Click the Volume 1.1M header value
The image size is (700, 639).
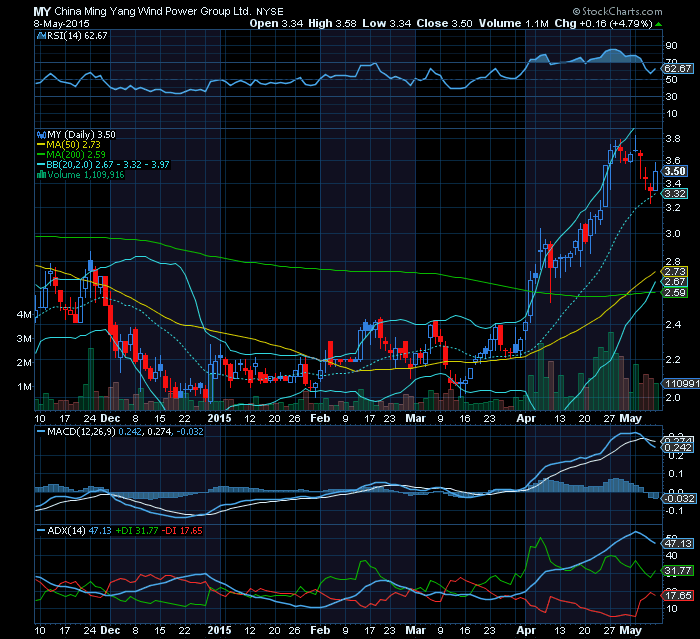pos(513,23)
